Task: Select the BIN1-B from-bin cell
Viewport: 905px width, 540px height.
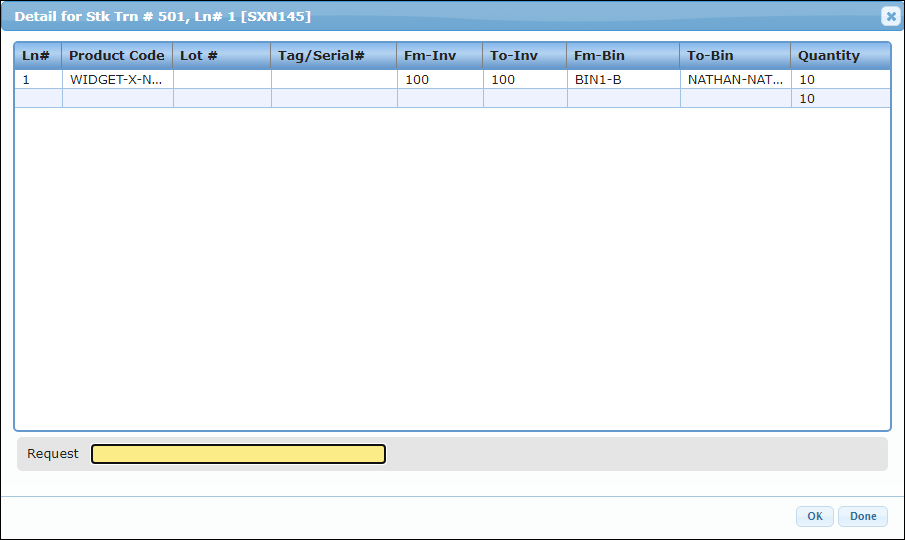Action: [x=623, y=79]
